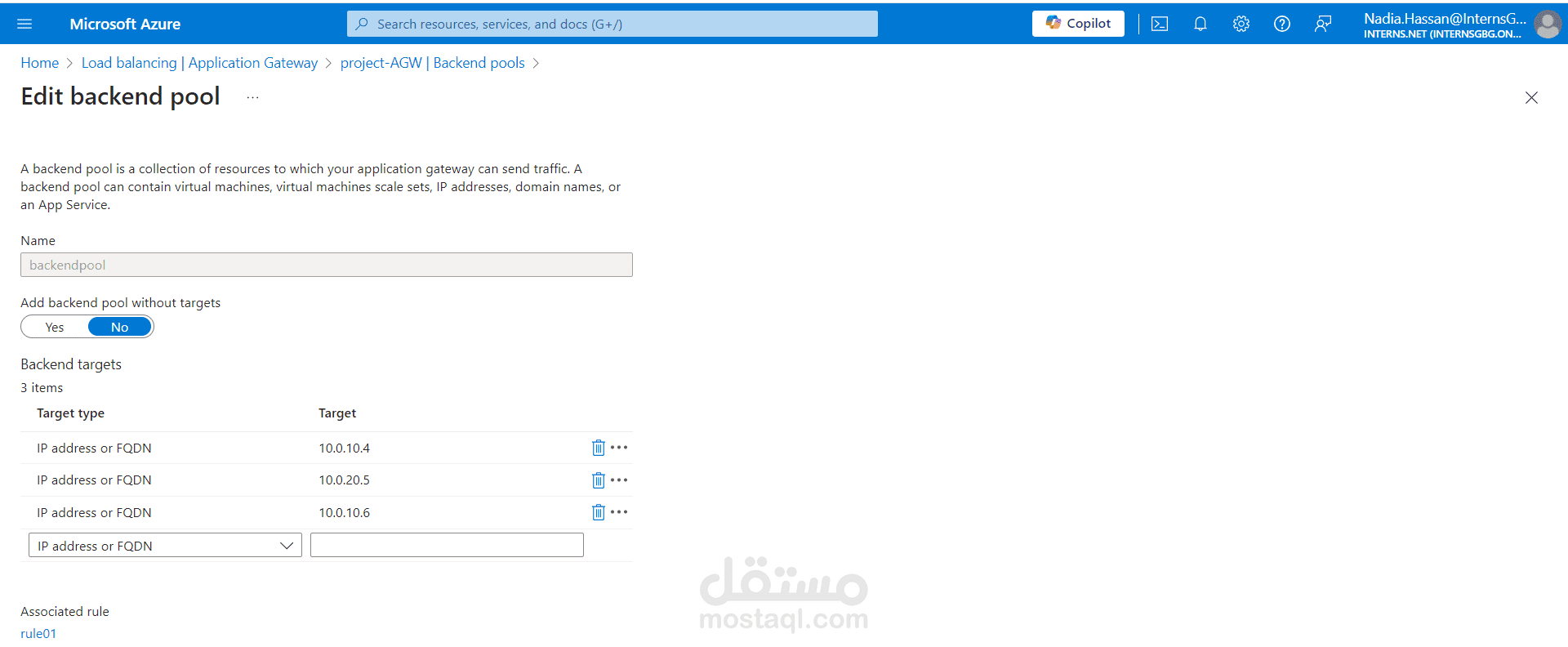Delete the 10.0.20.5 backend target
1568x647 pixels.
point(599,480)
